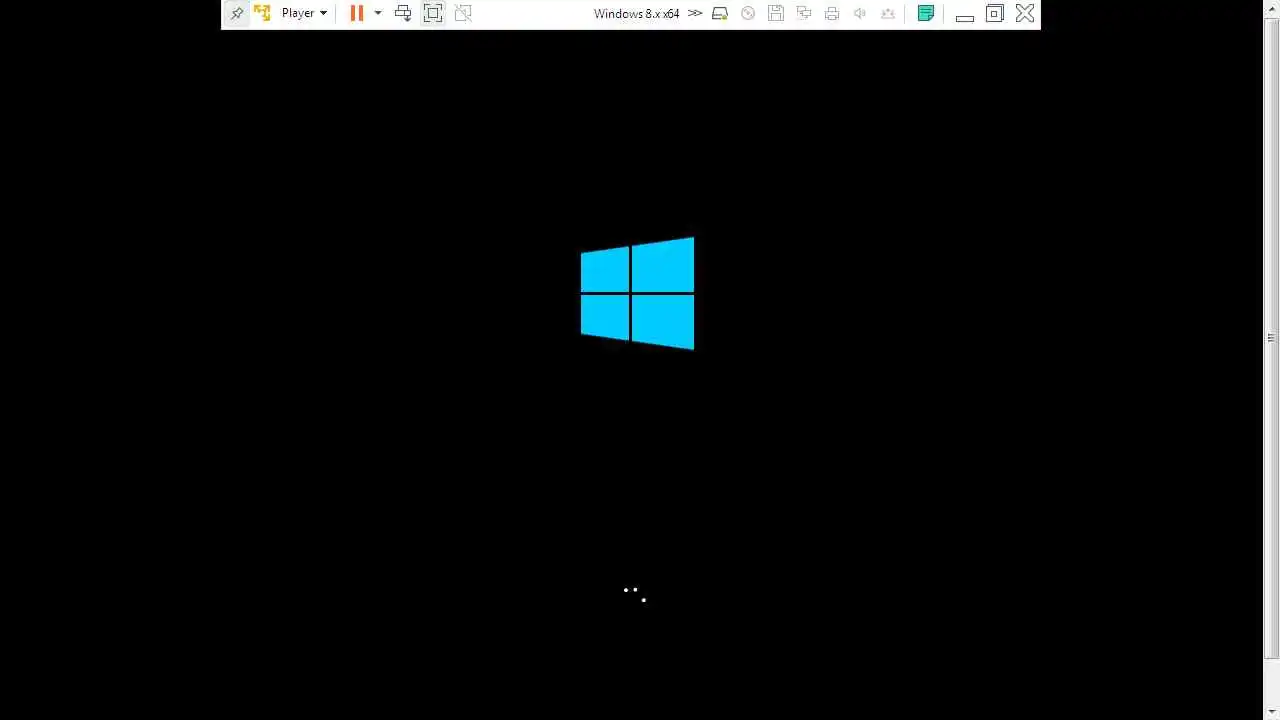
Task: Click the scrollbar down arrow
Action: click(x=1272, y=711)
